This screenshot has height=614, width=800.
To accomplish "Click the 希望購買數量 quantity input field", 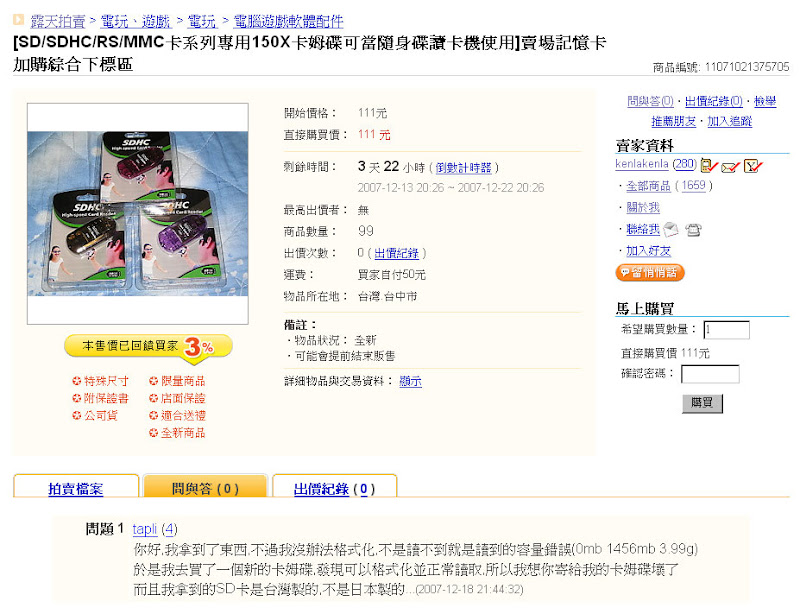I will (x=727, y=330).
